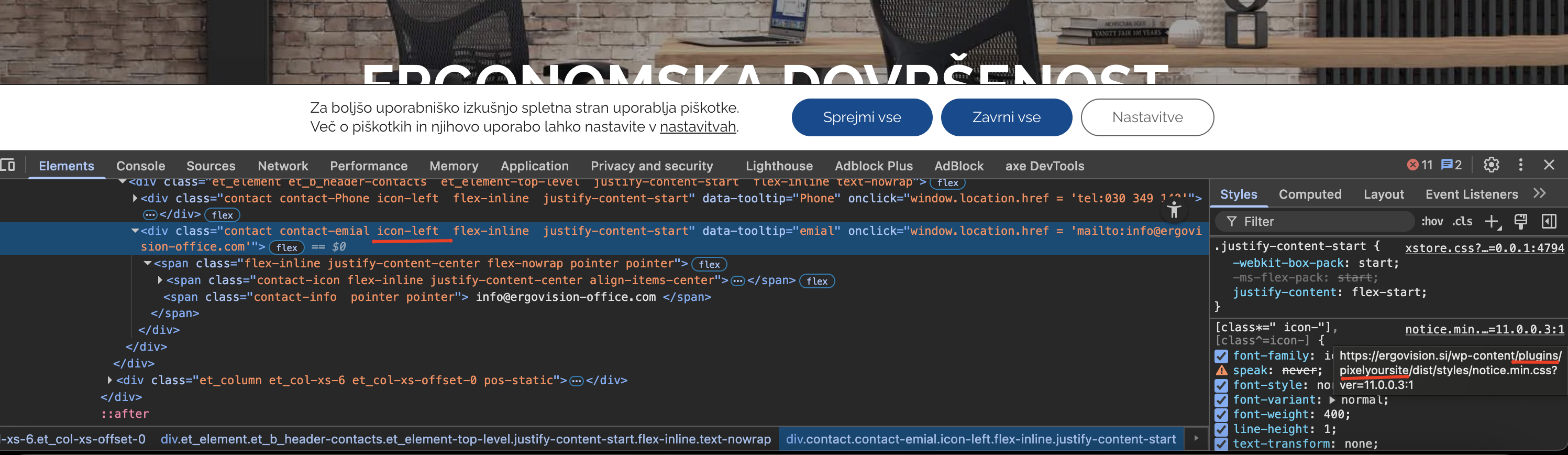Uncheck the line-height property checkbox
This screenshot has width=1568, height=455.
coord(1221,429)
